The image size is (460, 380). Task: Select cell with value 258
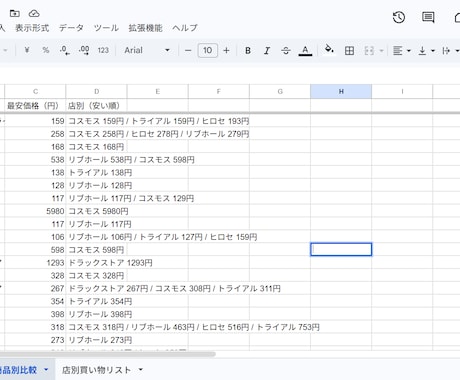[x=35, y=134]
